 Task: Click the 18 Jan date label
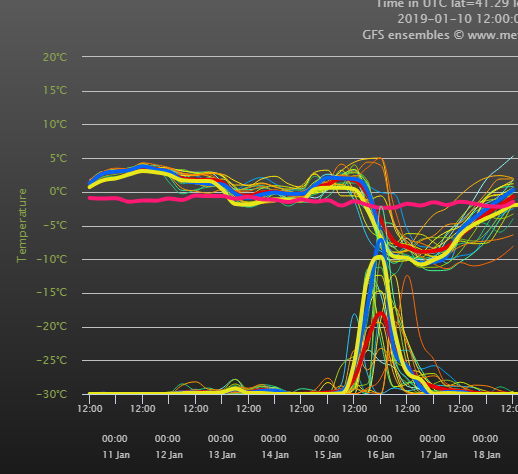point(487,455)
